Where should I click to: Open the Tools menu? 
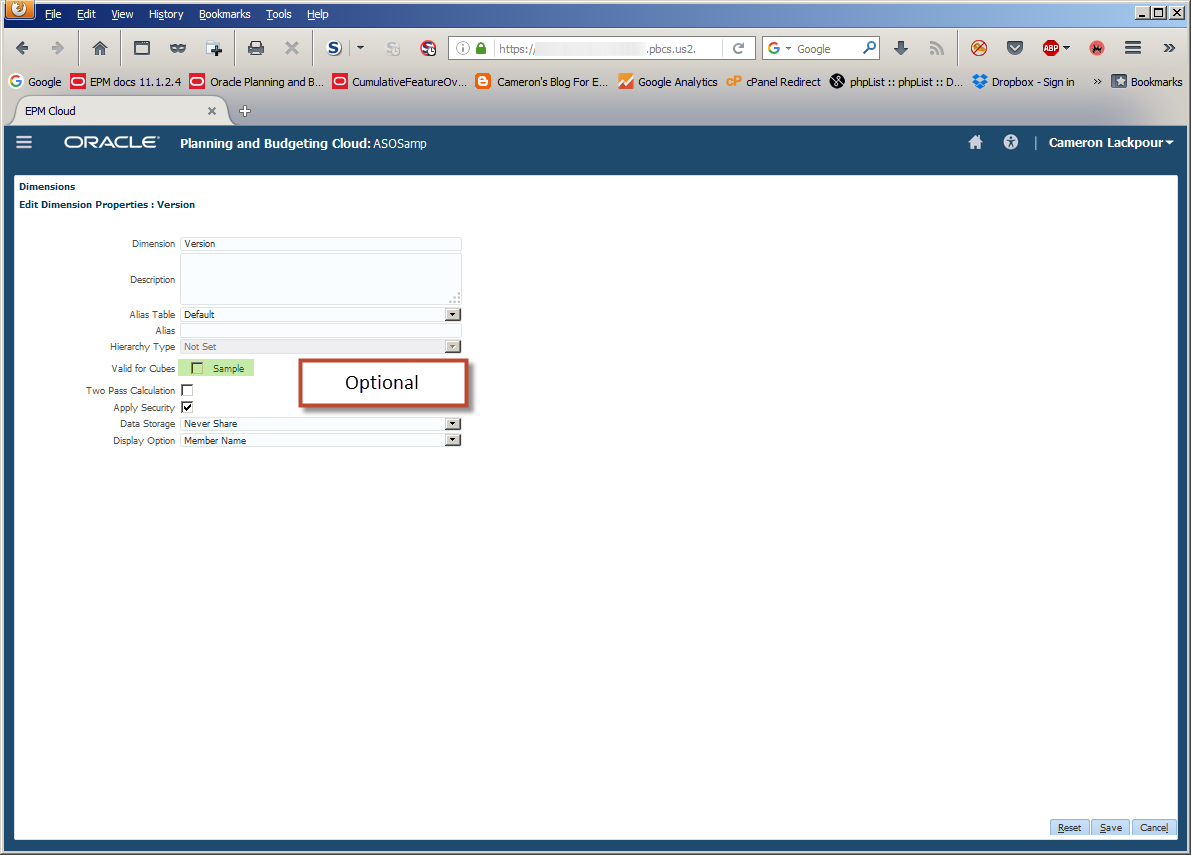pyautogui.click(x=278, y=14)
